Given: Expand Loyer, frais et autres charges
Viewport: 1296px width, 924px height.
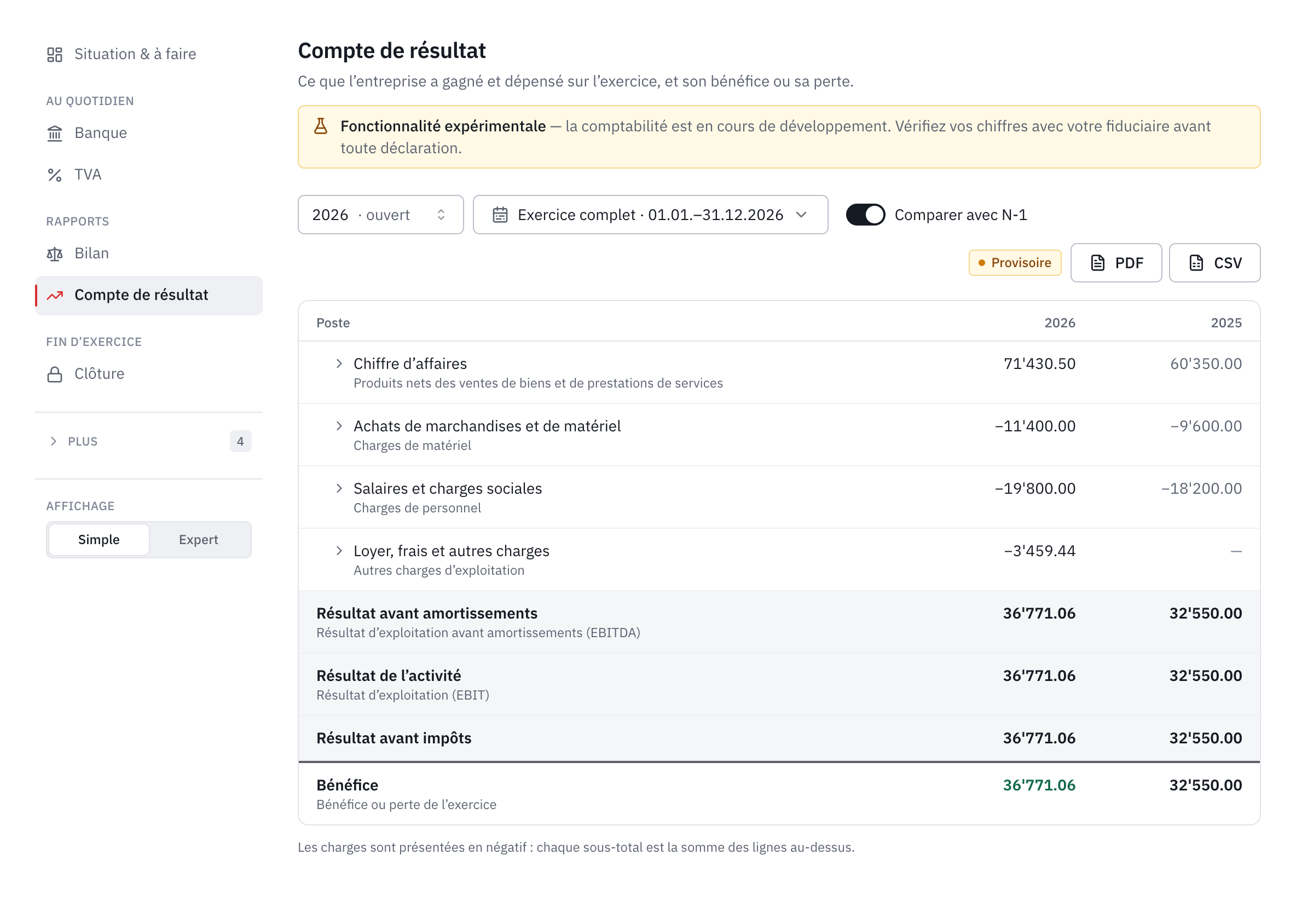Looking at the screenshot, I should pos(339,551).
